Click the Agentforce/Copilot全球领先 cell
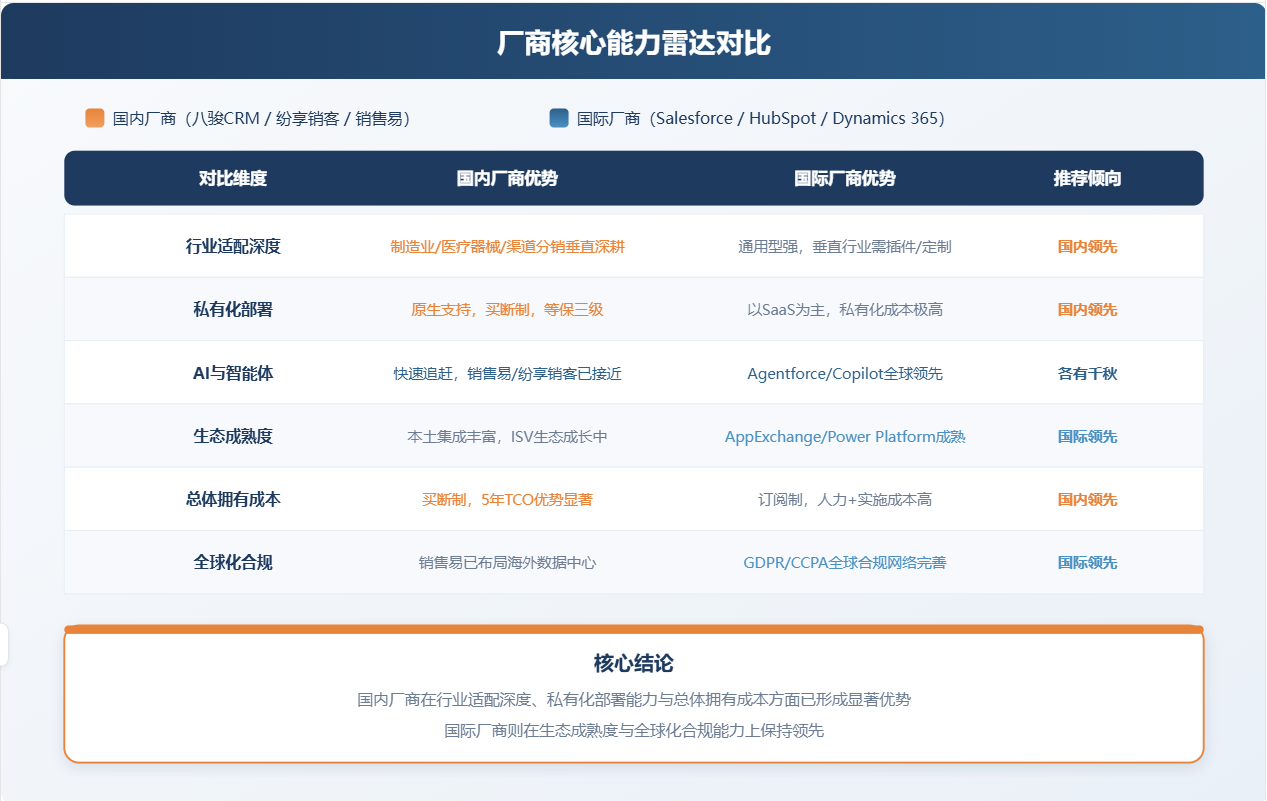The height and width of the screenshot is (801, 1267). click(845, 374)
